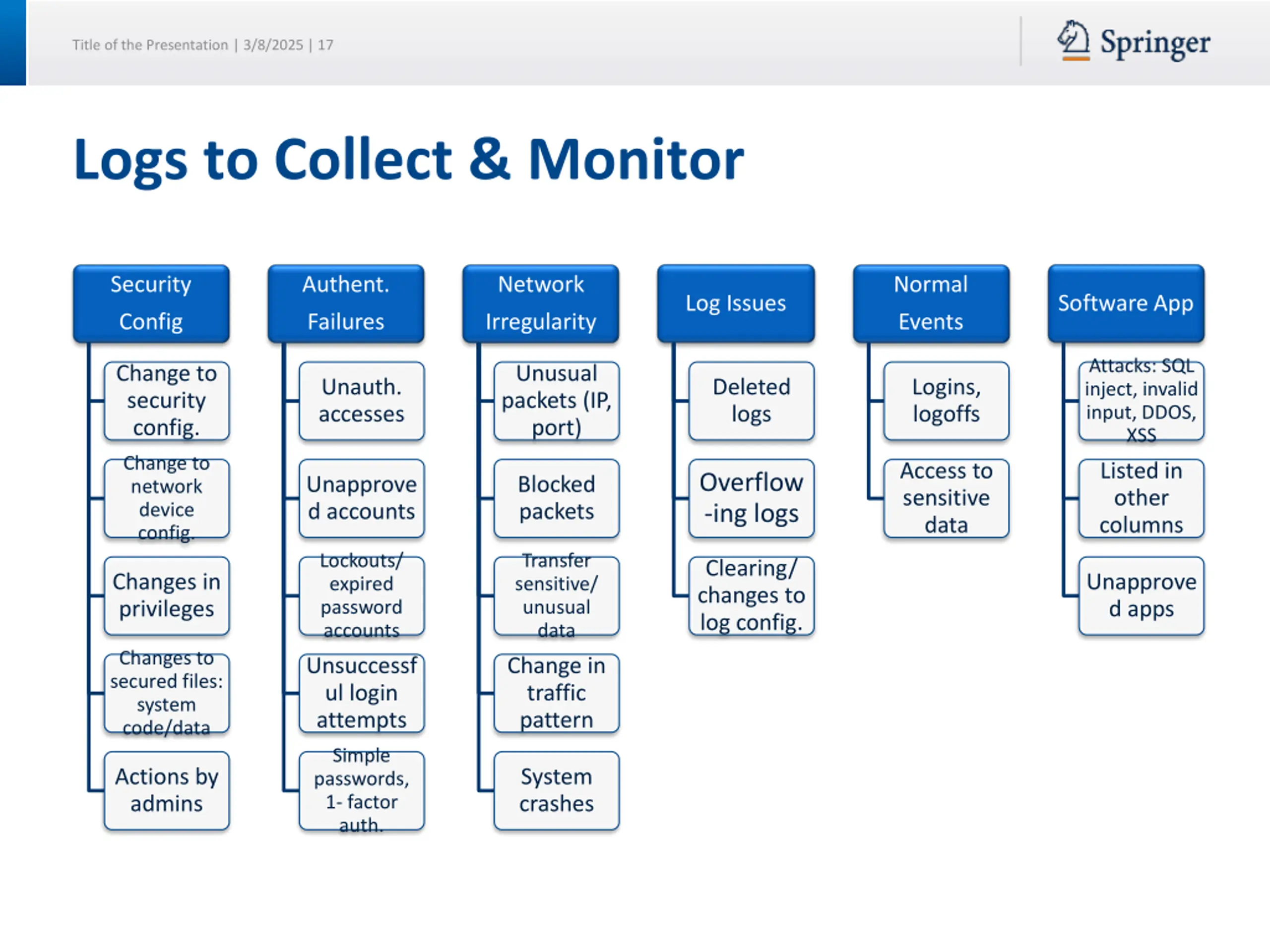This screenshot has height=952, width=1270.
Task: Click the 'Logins, logoffs' box
Action: point(946,401)
